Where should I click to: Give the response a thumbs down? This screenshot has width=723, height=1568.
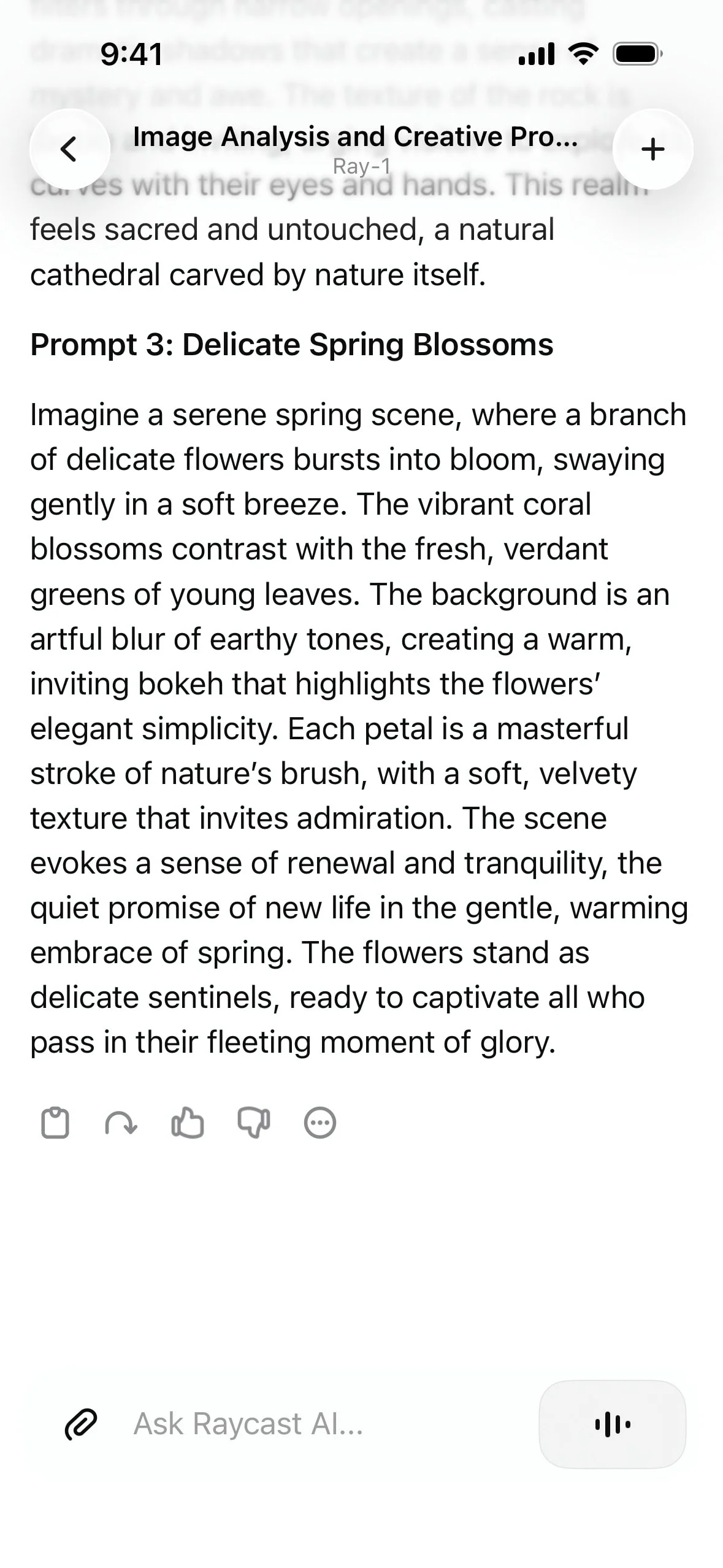[x=253, y=1123]
